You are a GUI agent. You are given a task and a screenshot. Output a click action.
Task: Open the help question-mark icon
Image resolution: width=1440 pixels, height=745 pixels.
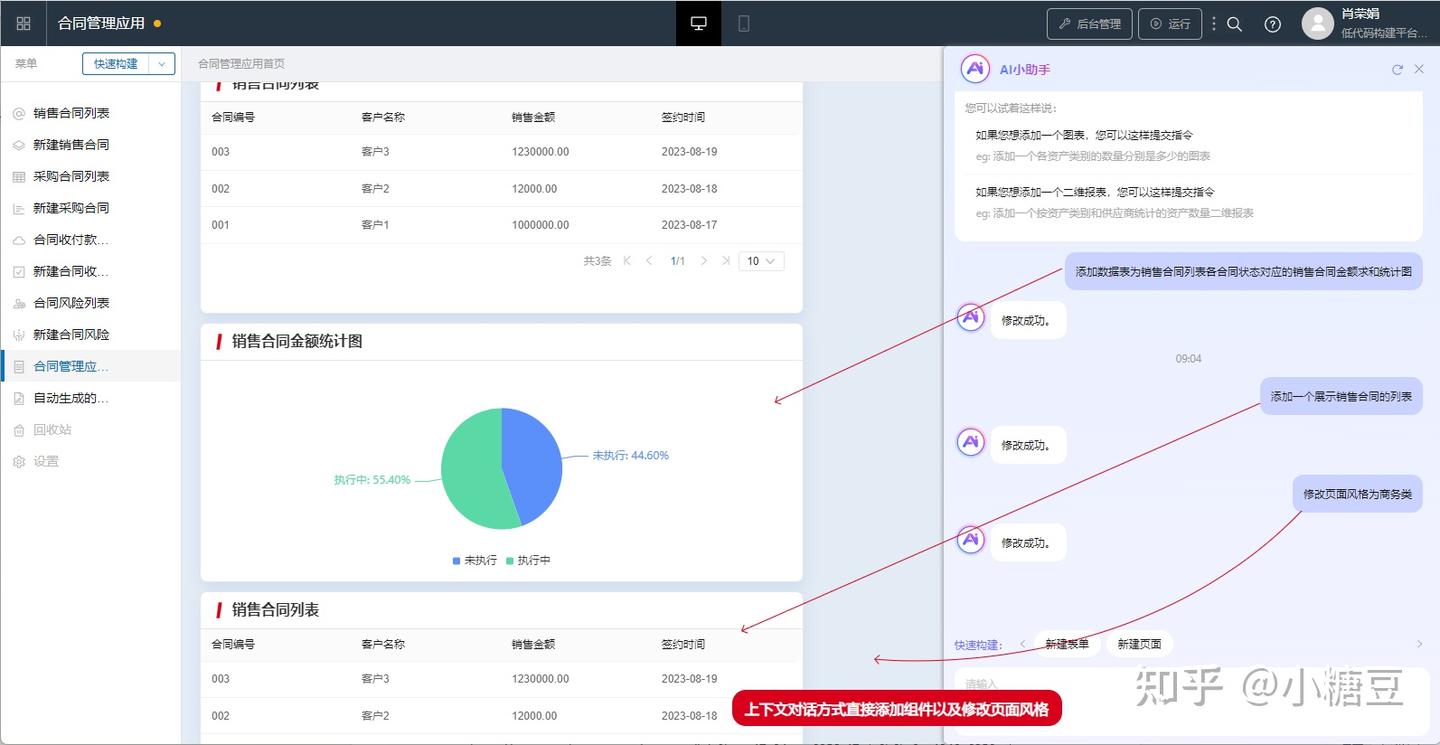1272,23
